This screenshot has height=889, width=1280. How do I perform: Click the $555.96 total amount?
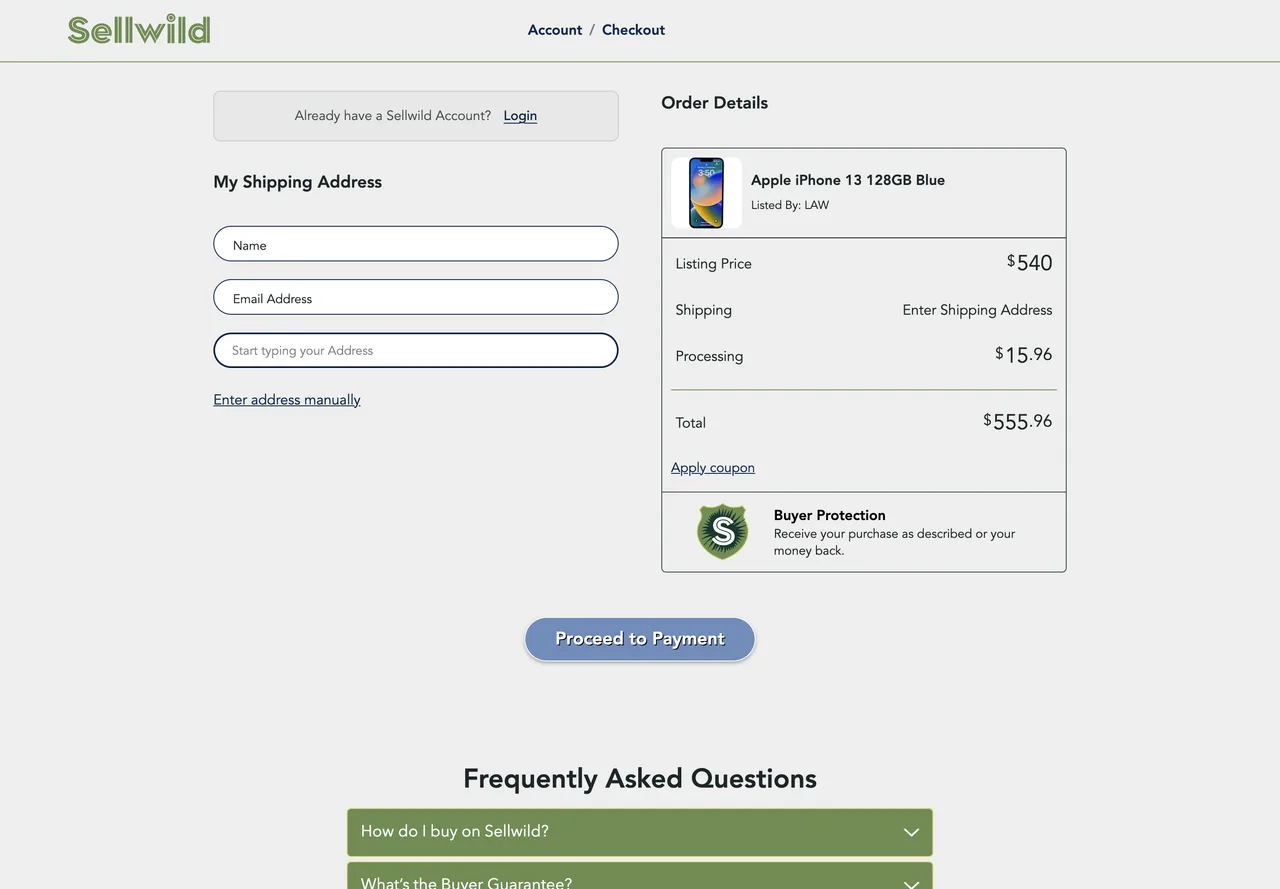pos(1018,422)
